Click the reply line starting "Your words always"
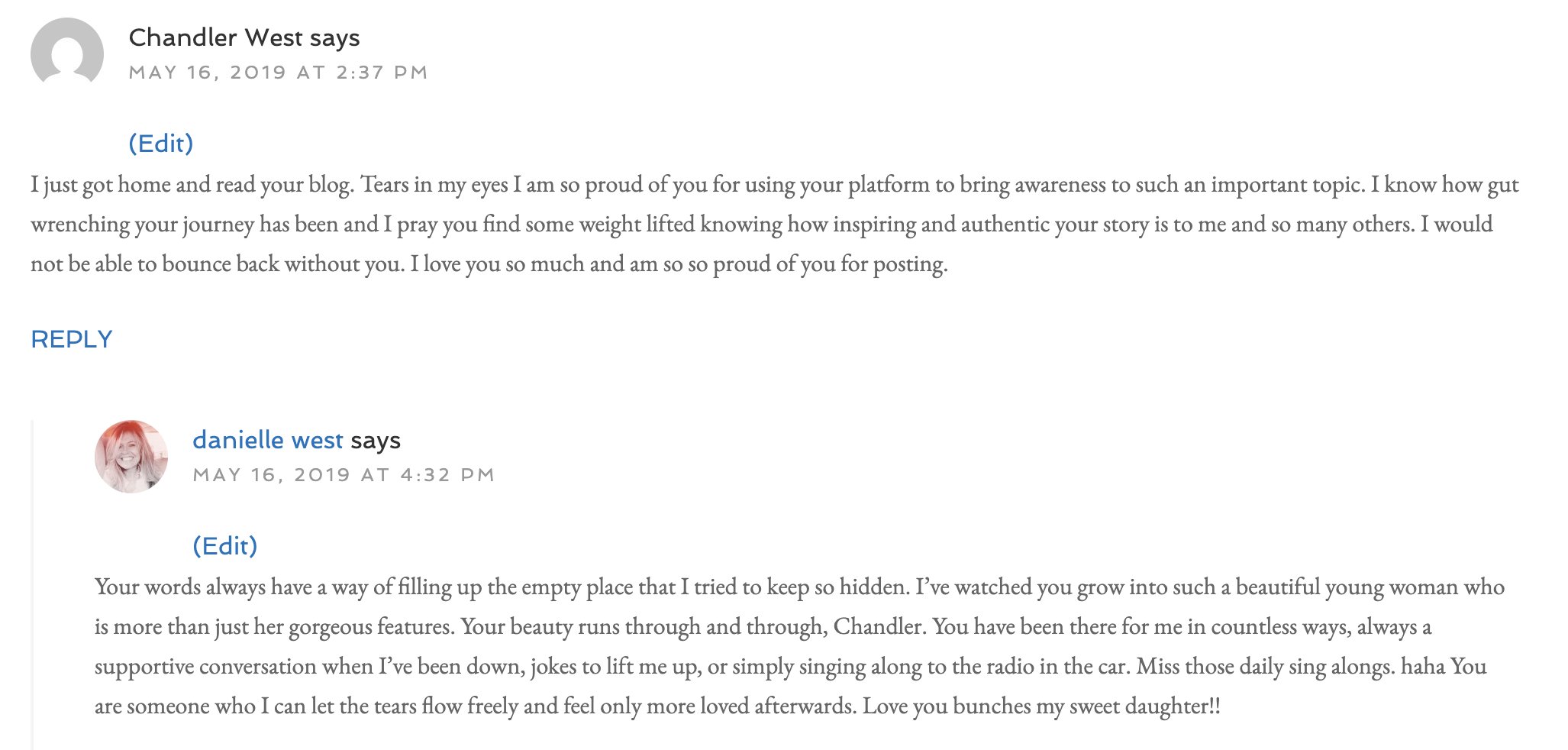The width and height of the screenshot is (1568, 750). pos(799,587)
